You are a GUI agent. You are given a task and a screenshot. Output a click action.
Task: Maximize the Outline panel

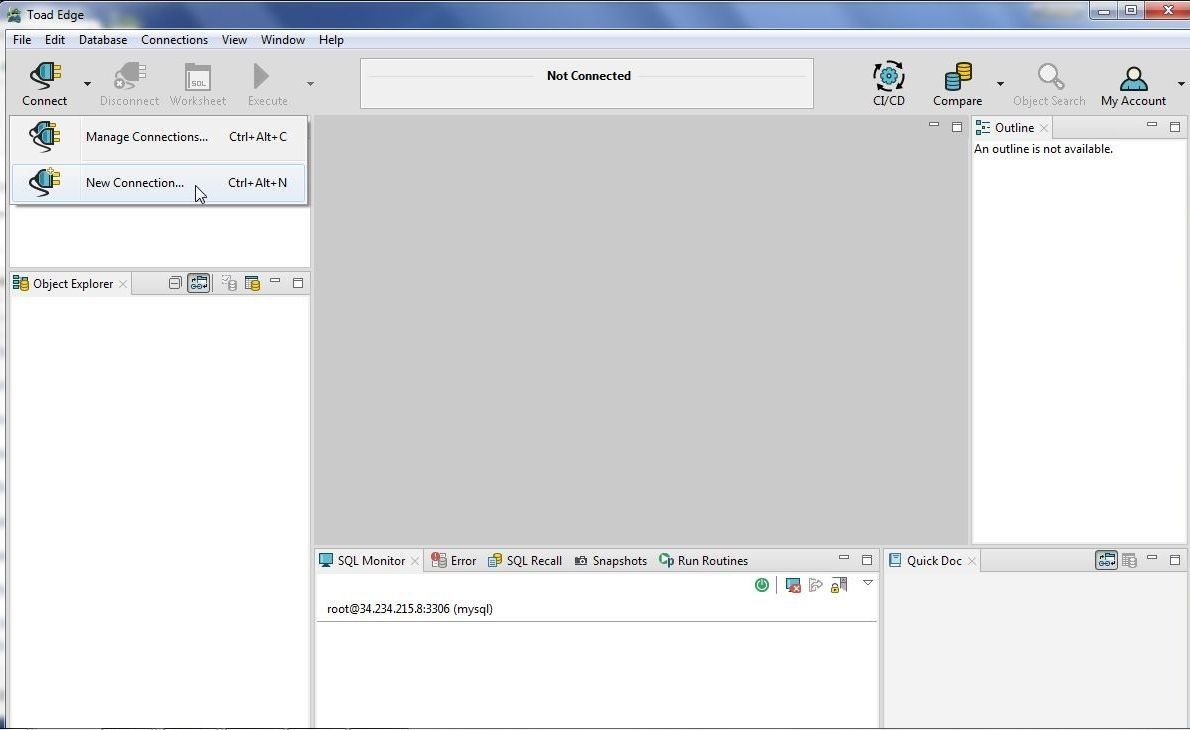[x=1175, y=127]
